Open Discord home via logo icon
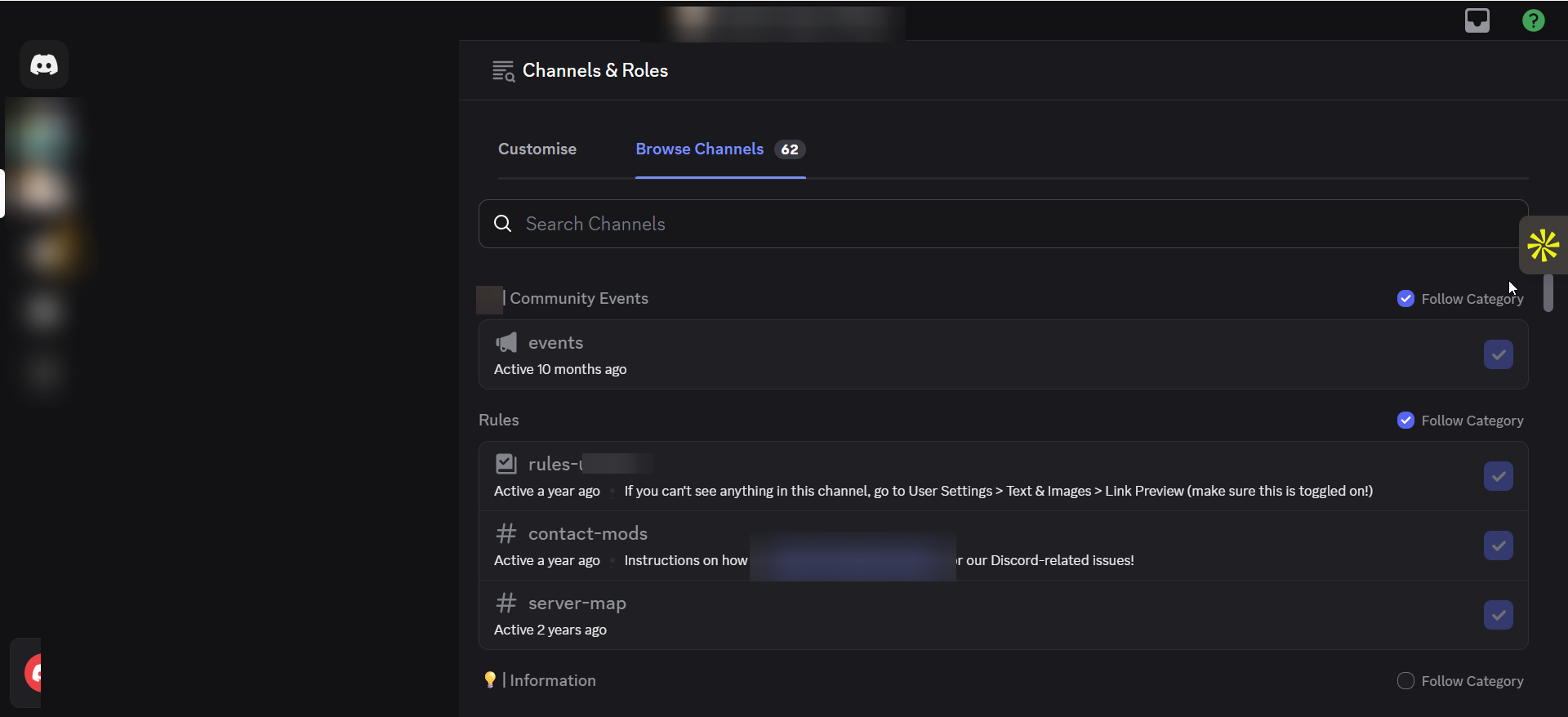Image resolution: width=1568 pixels, height=717 pixels. 44,65
